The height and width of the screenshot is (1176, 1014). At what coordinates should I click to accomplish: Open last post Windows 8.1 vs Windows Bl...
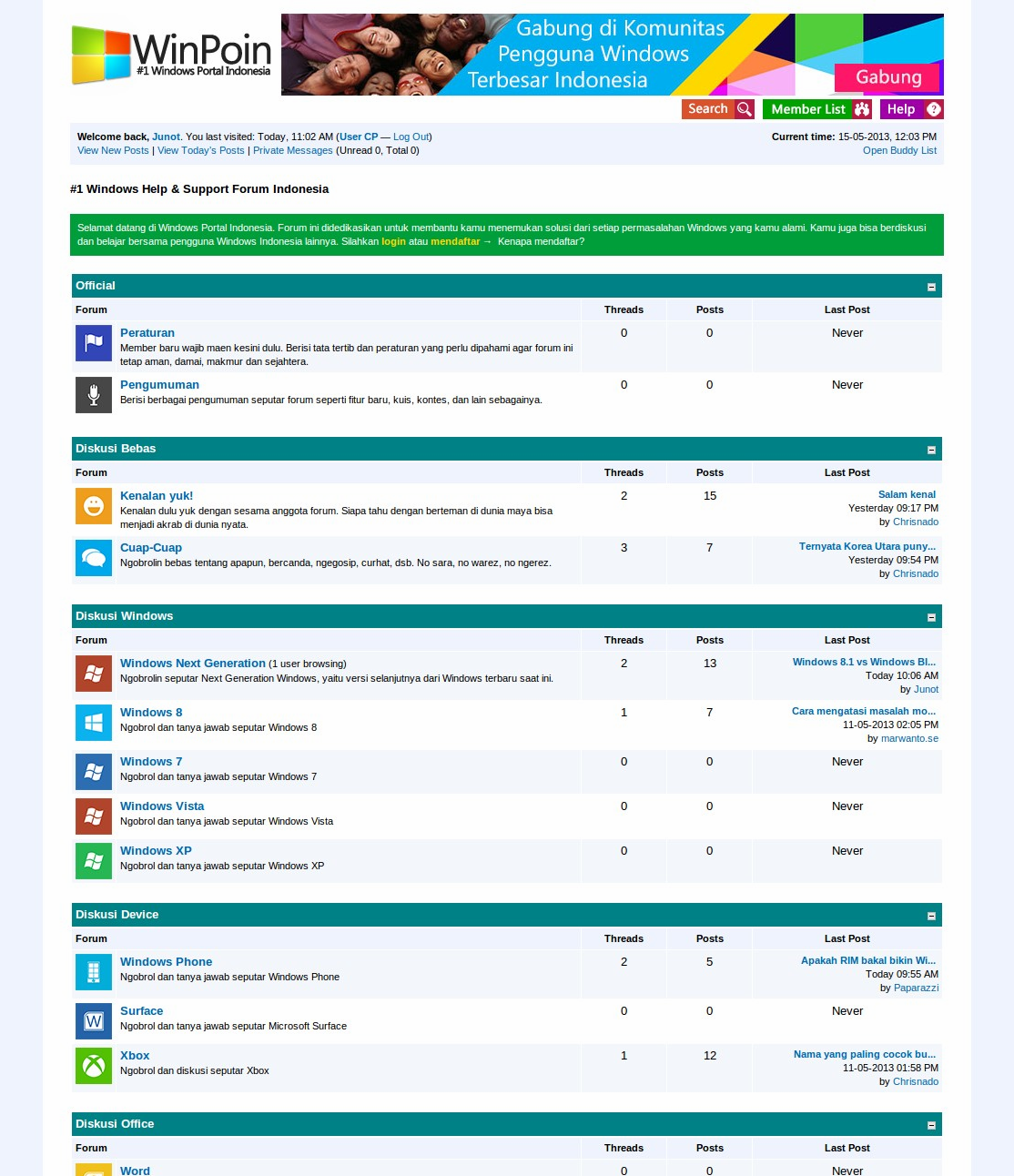[x=864, y=662]
